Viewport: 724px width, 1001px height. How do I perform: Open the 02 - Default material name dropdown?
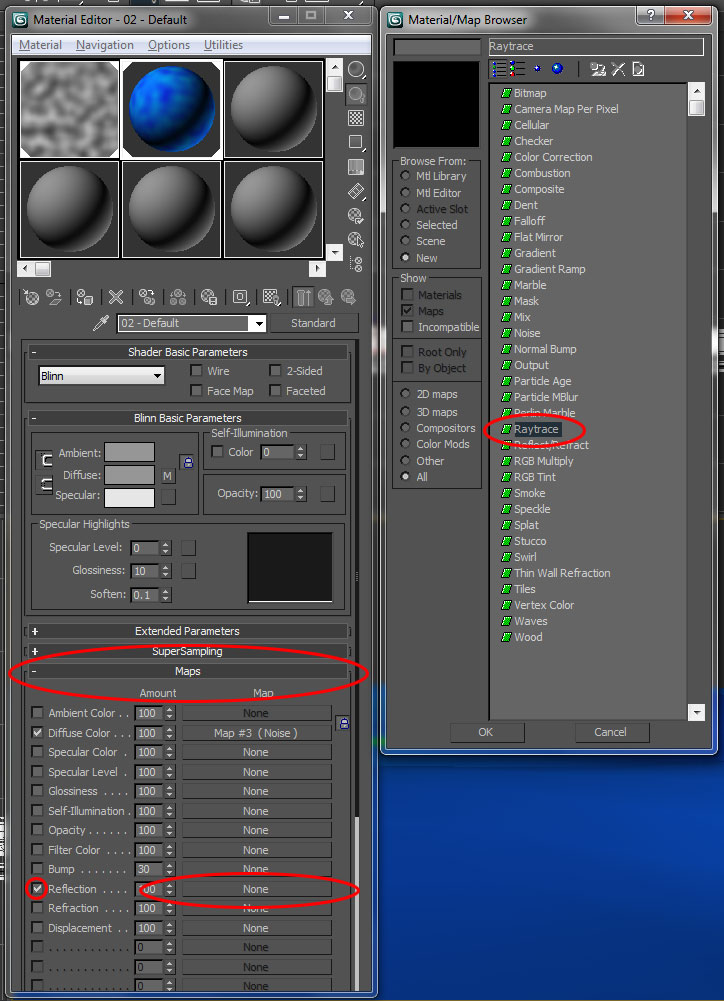(192, 323)
